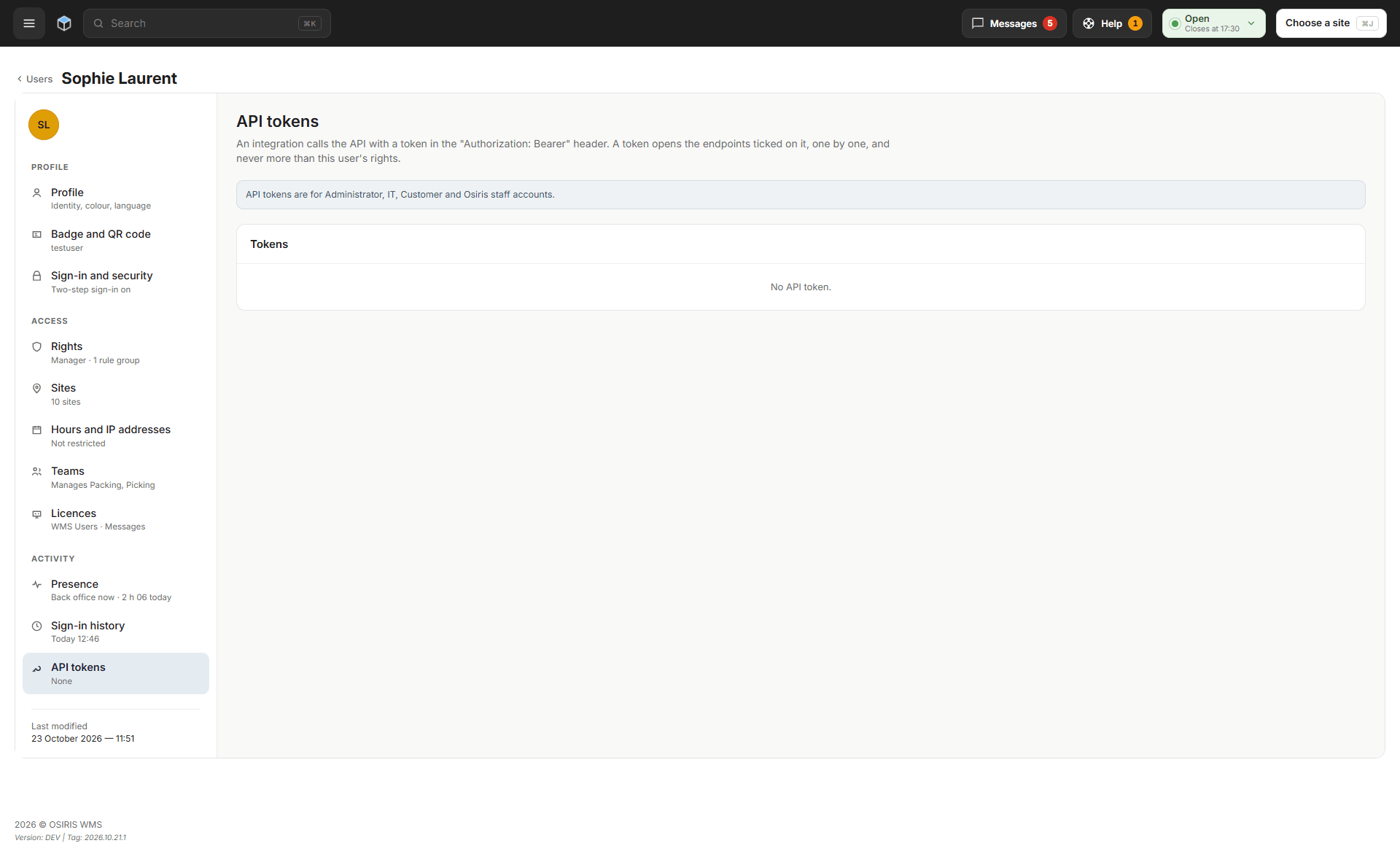Expand the Open site status dropdown chevron
This screenshot has width=1400, height=862.
pos(1251,23)
